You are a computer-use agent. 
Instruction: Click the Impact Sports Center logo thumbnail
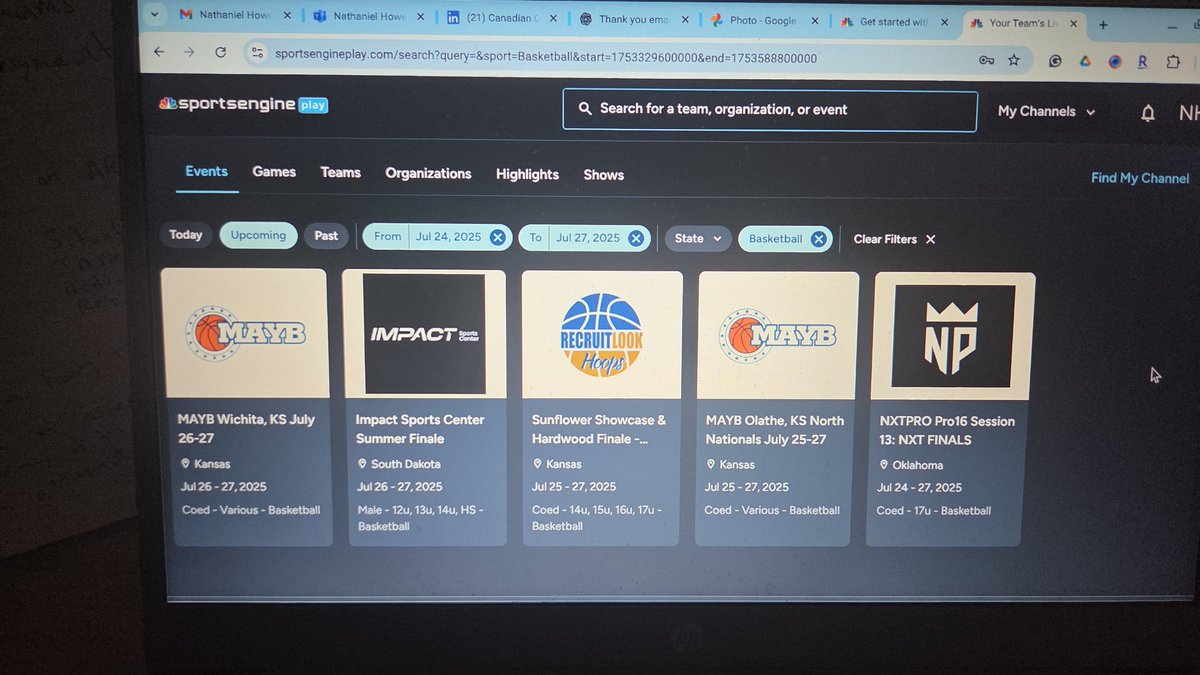pyautogui.click(x=424, y=334)
